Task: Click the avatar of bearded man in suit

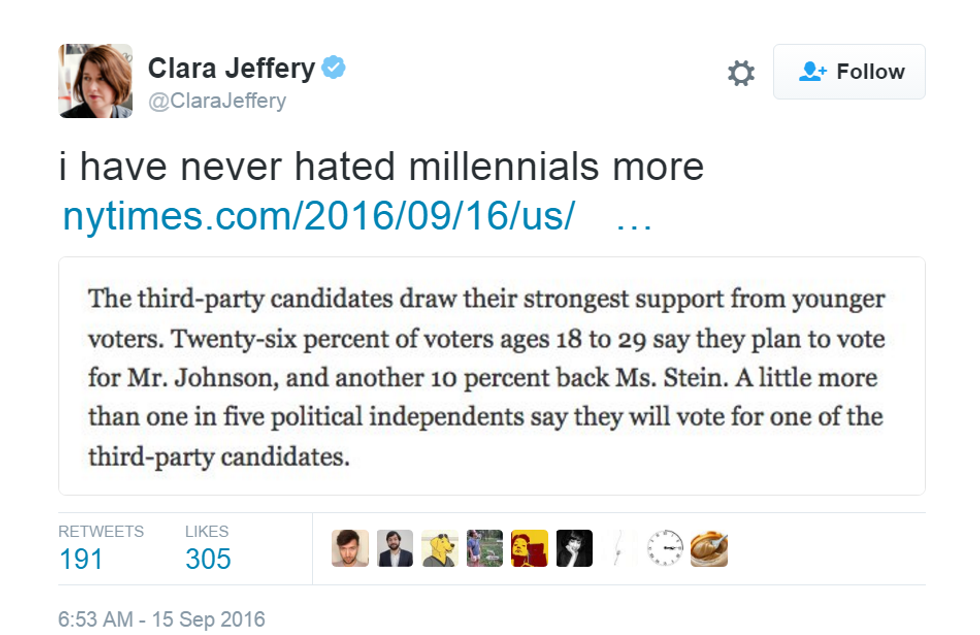Action: (395, 548)
